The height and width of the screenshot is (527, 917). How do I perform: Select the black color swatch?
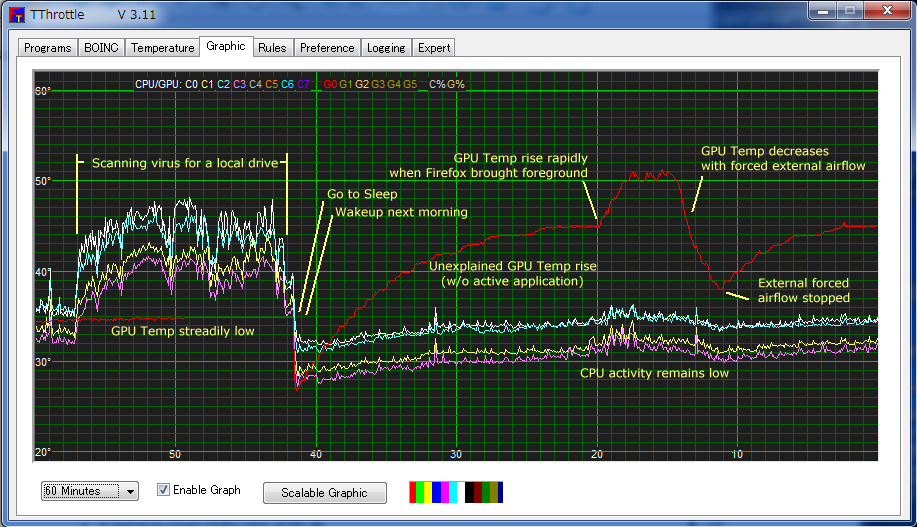[470, 492]
